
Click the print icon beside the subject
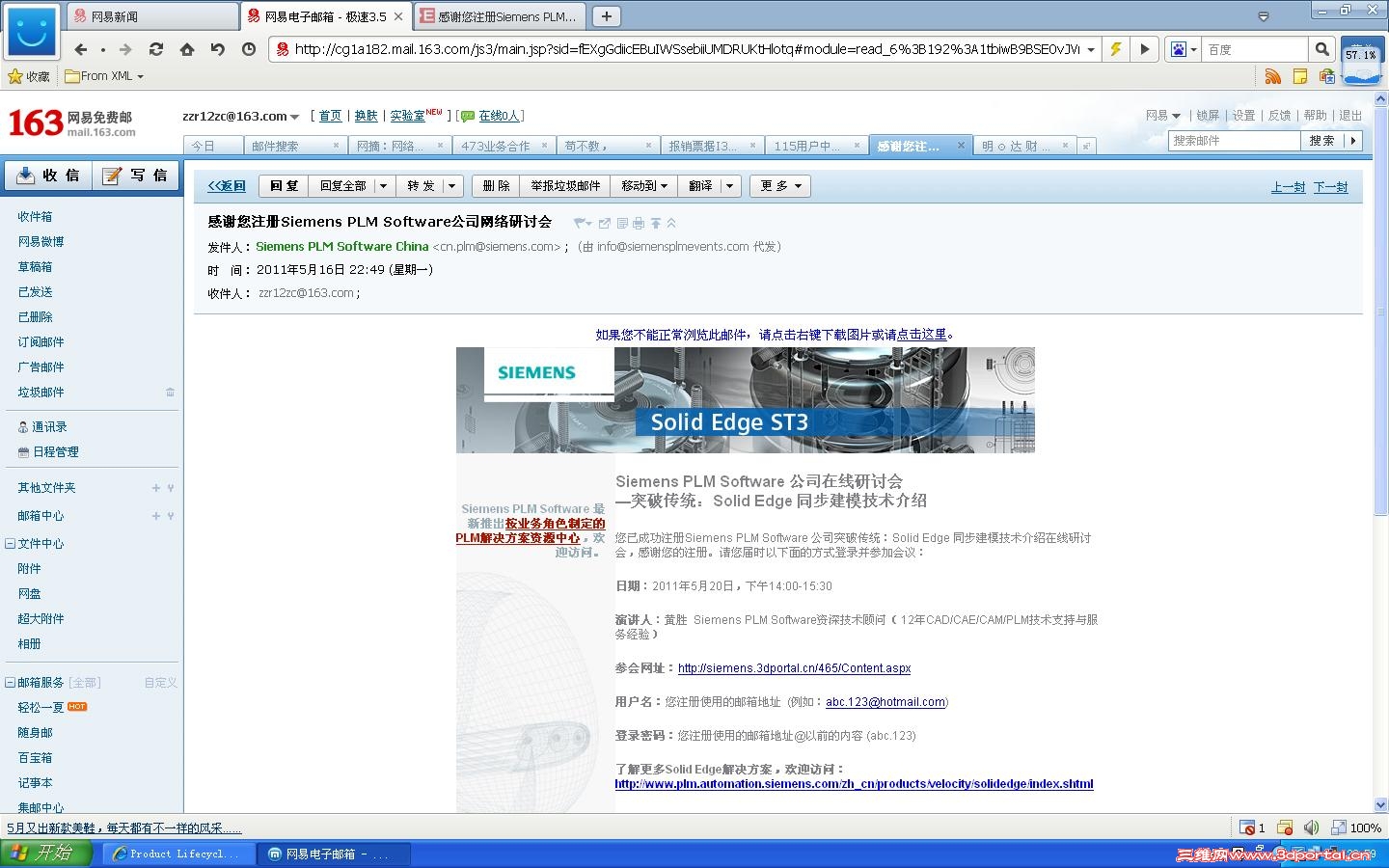tap(639, 223)
